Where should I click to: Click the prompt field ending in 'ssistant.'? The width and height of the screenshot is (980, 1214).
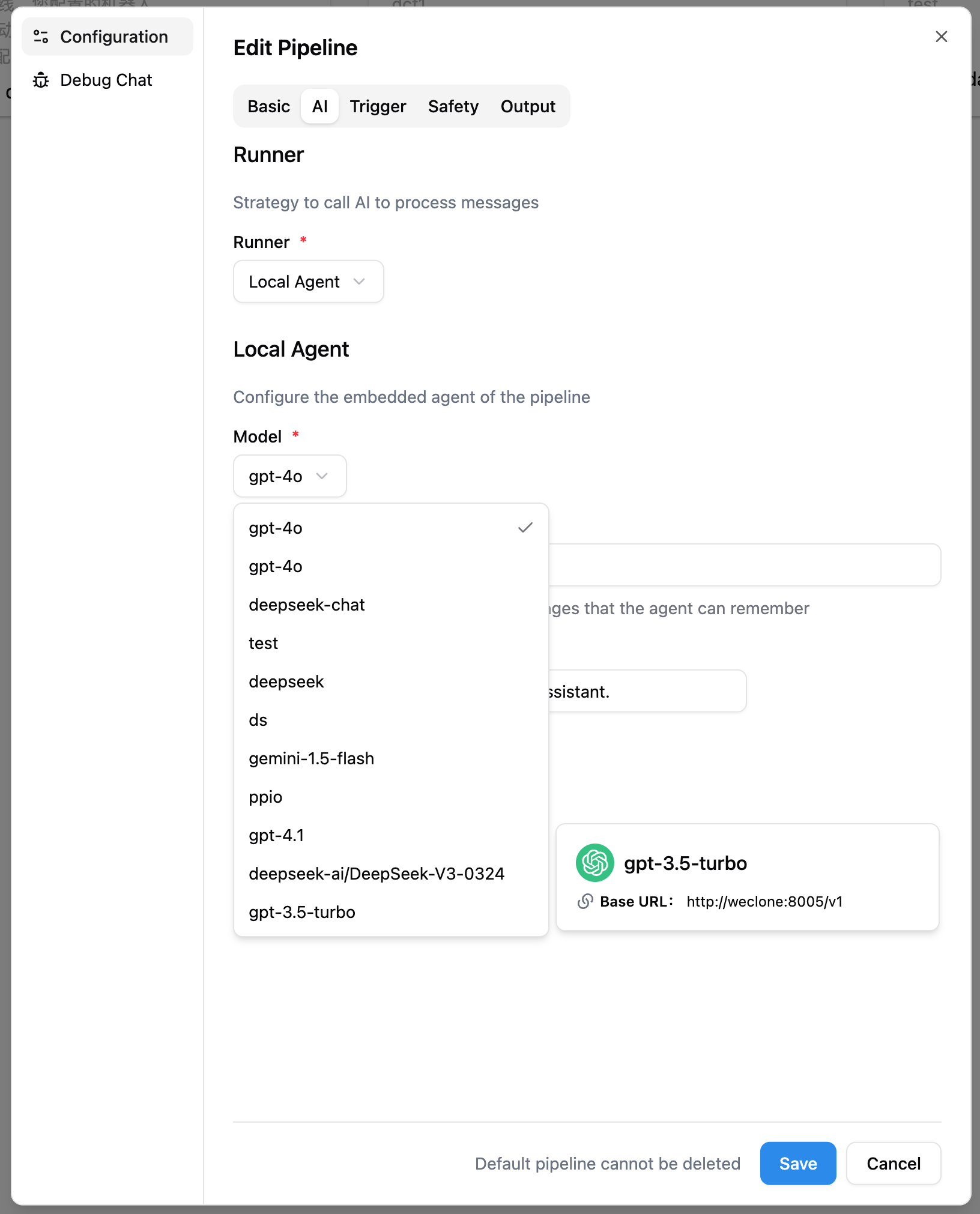coord(646,692)
